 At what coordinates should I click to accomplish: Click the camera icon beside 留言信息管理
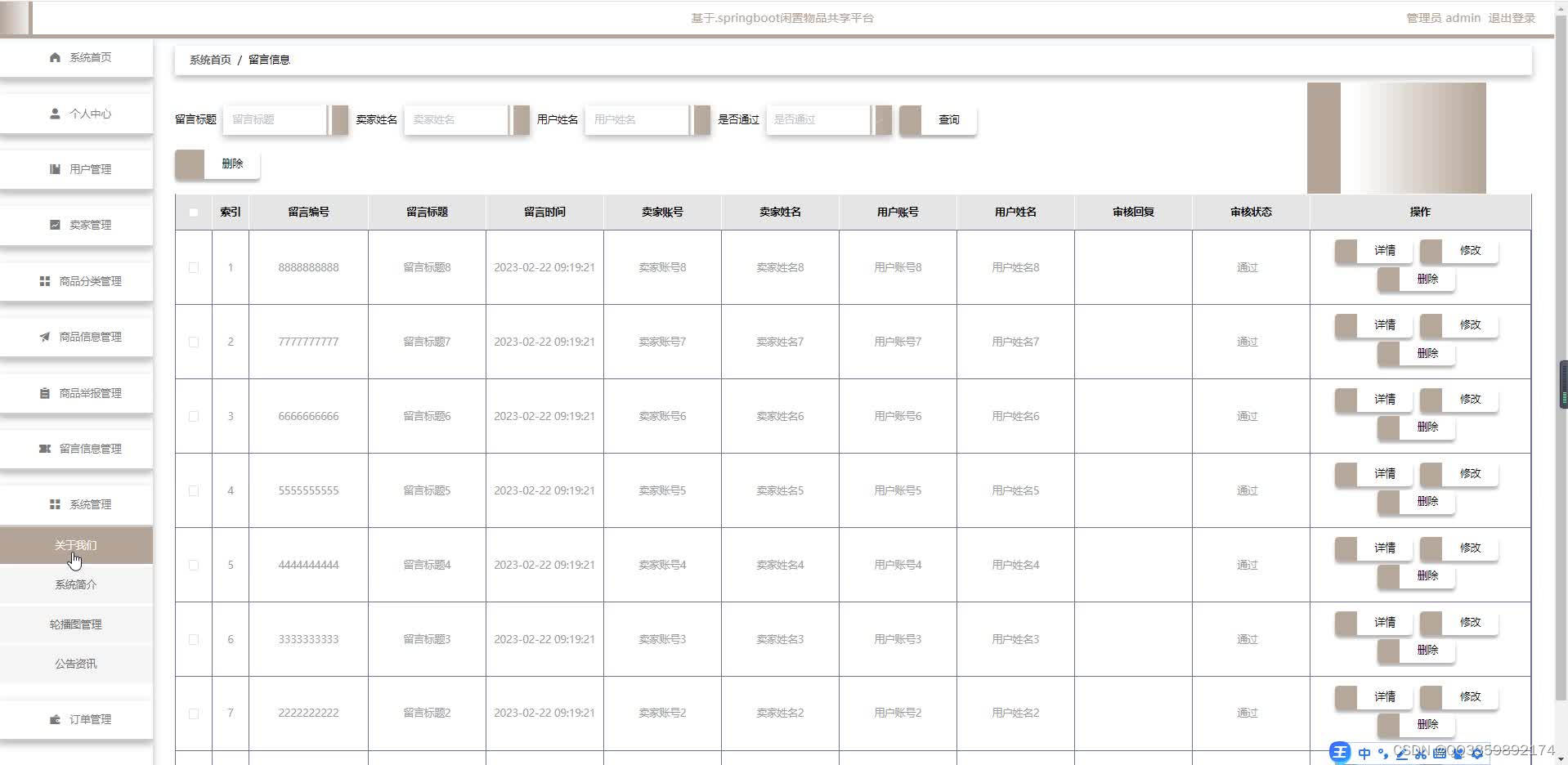coord(45,449)
